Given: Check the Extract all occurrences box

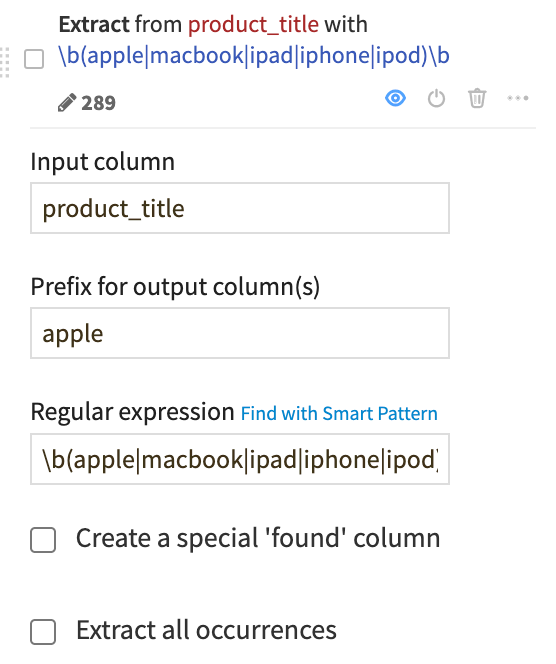Looking at the screenshot, I should coord(43,632).
